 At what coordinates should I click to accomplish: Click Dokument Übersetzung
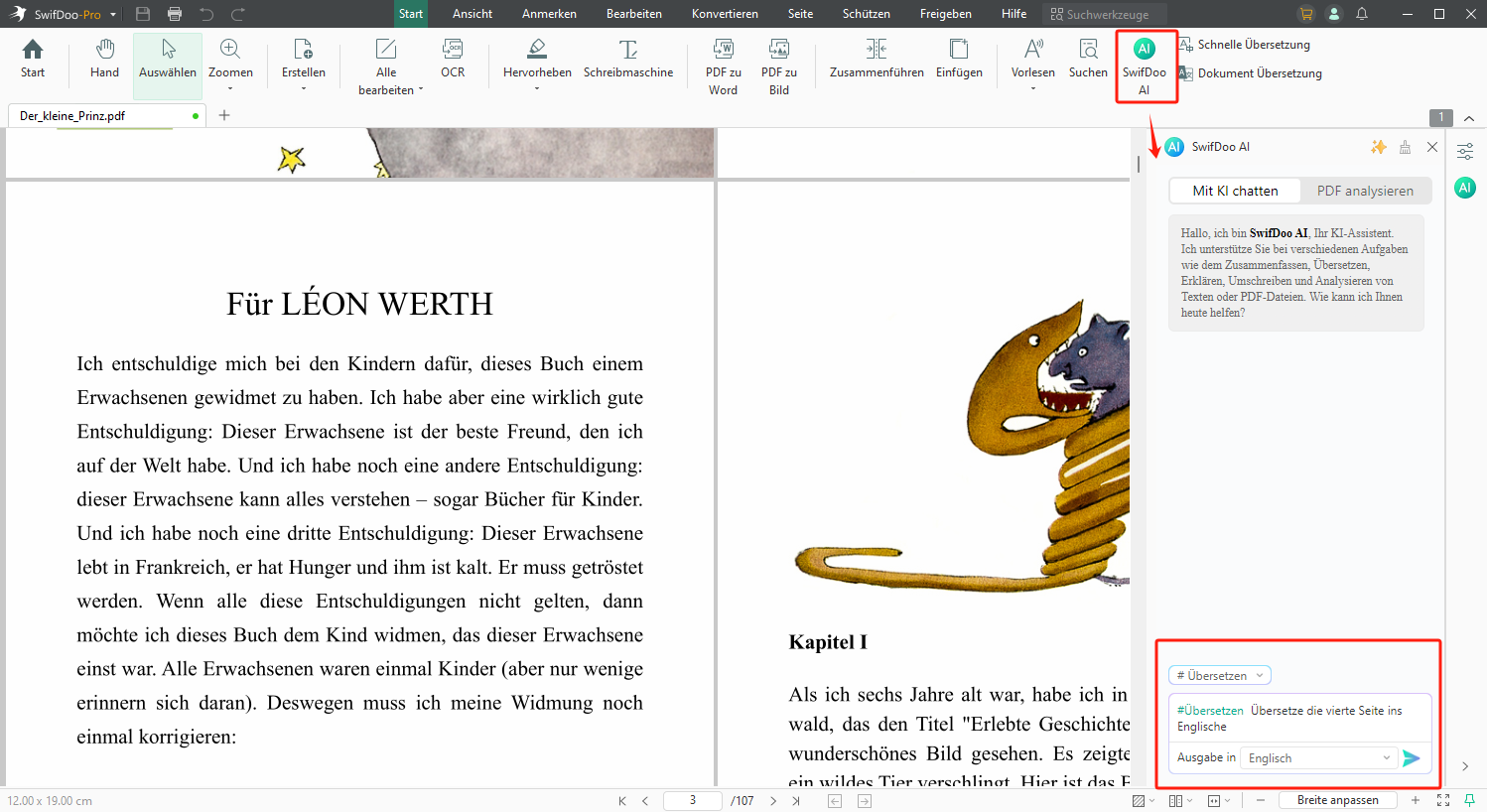pyautogui.click(x=1251, y=73)
